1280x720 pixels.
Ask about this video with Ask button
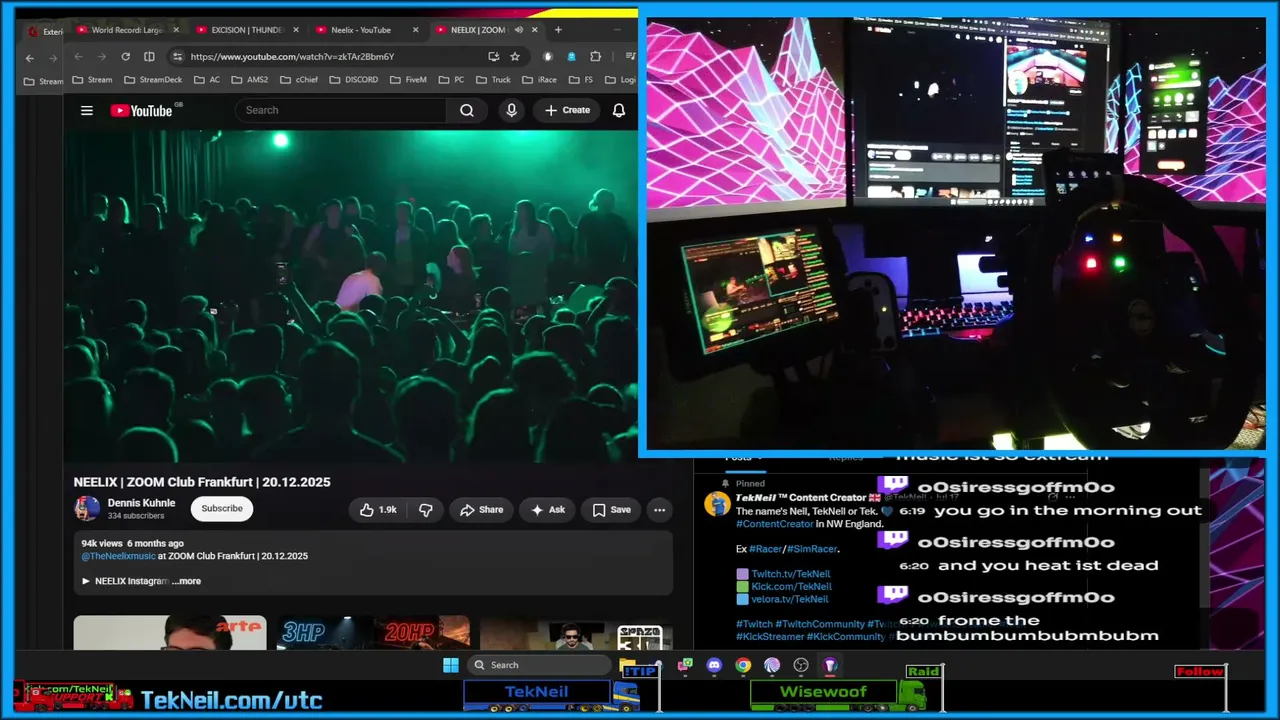pos(547,510)
